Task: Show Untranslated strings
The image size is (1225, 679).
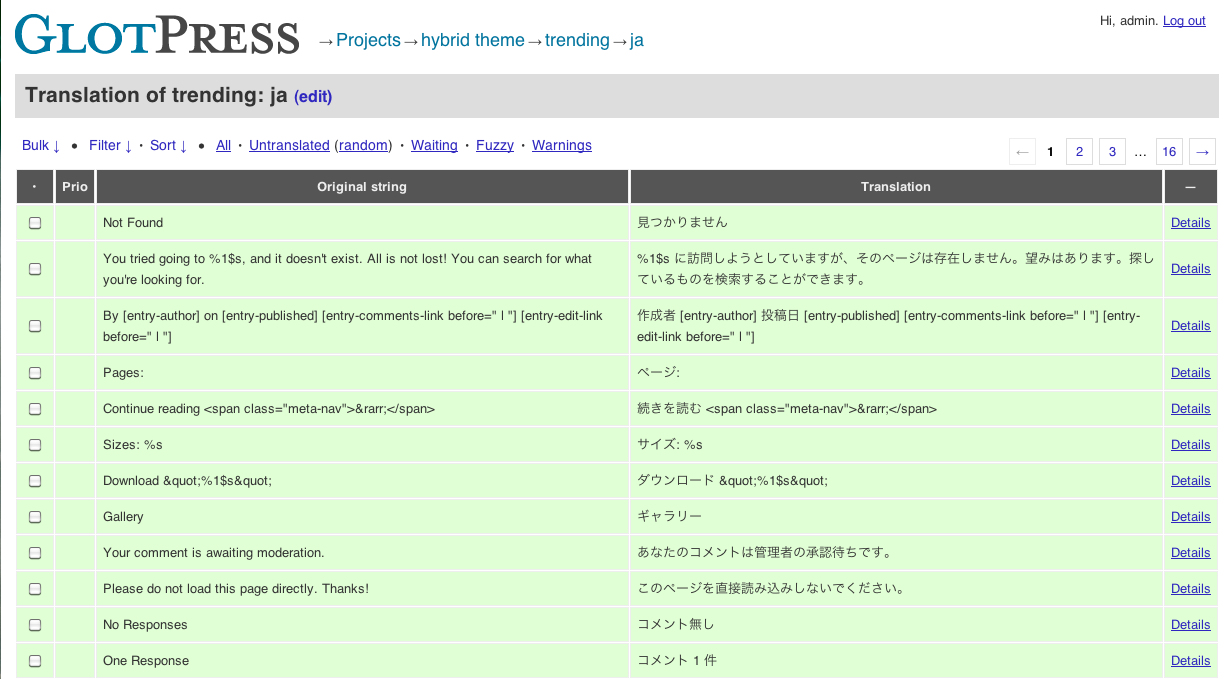Action: pyautogui.click(x=289, y=145)
